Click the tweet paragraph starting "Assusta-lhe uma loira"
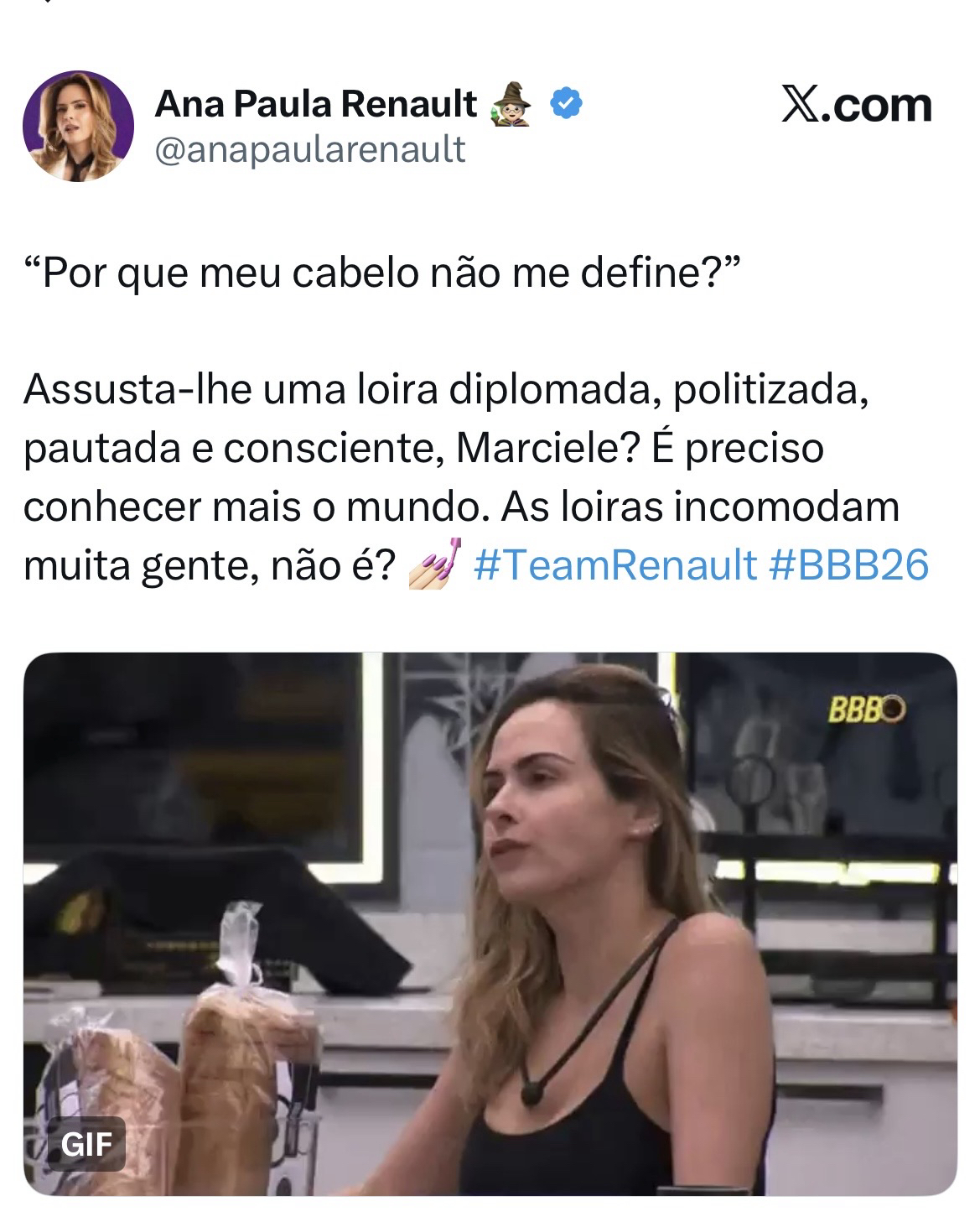The width and height of the screenshot is (980, 1222). coord(477,477)
